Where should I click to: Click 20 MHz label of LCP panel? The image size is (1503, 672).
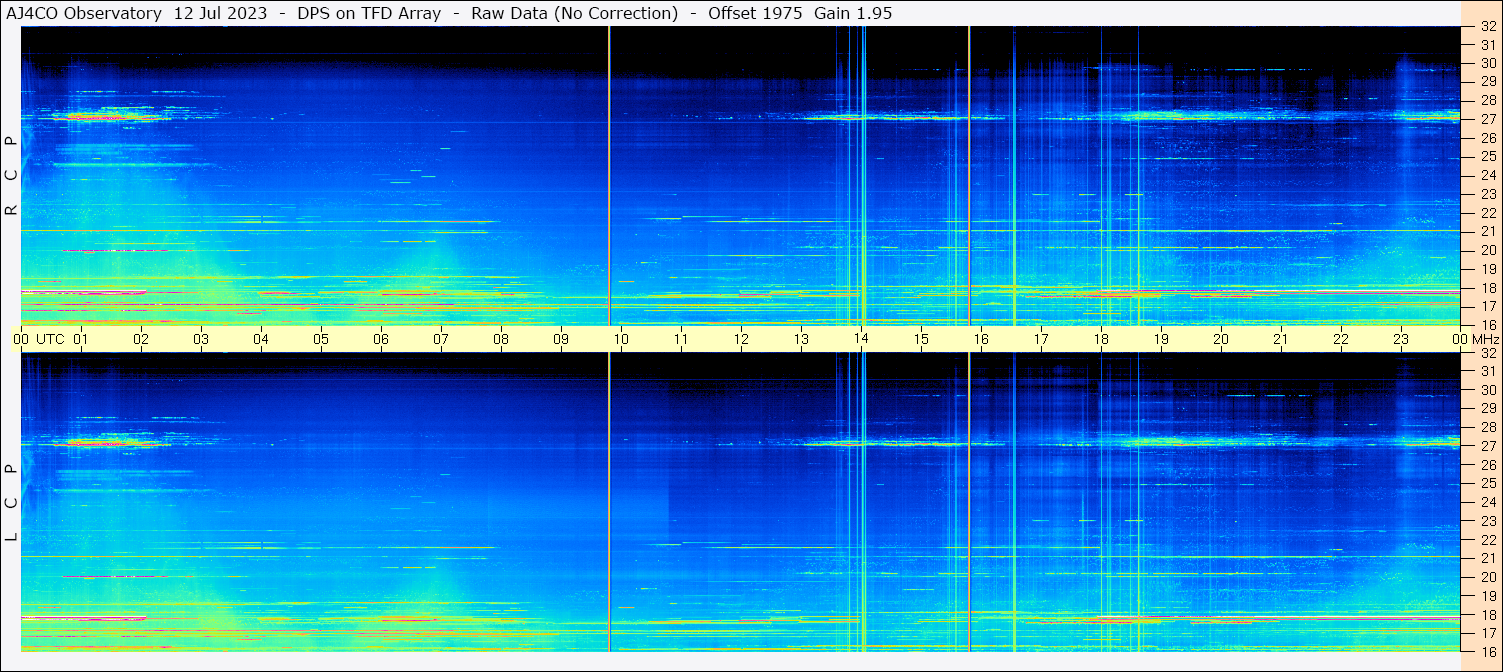[1488, 577]
